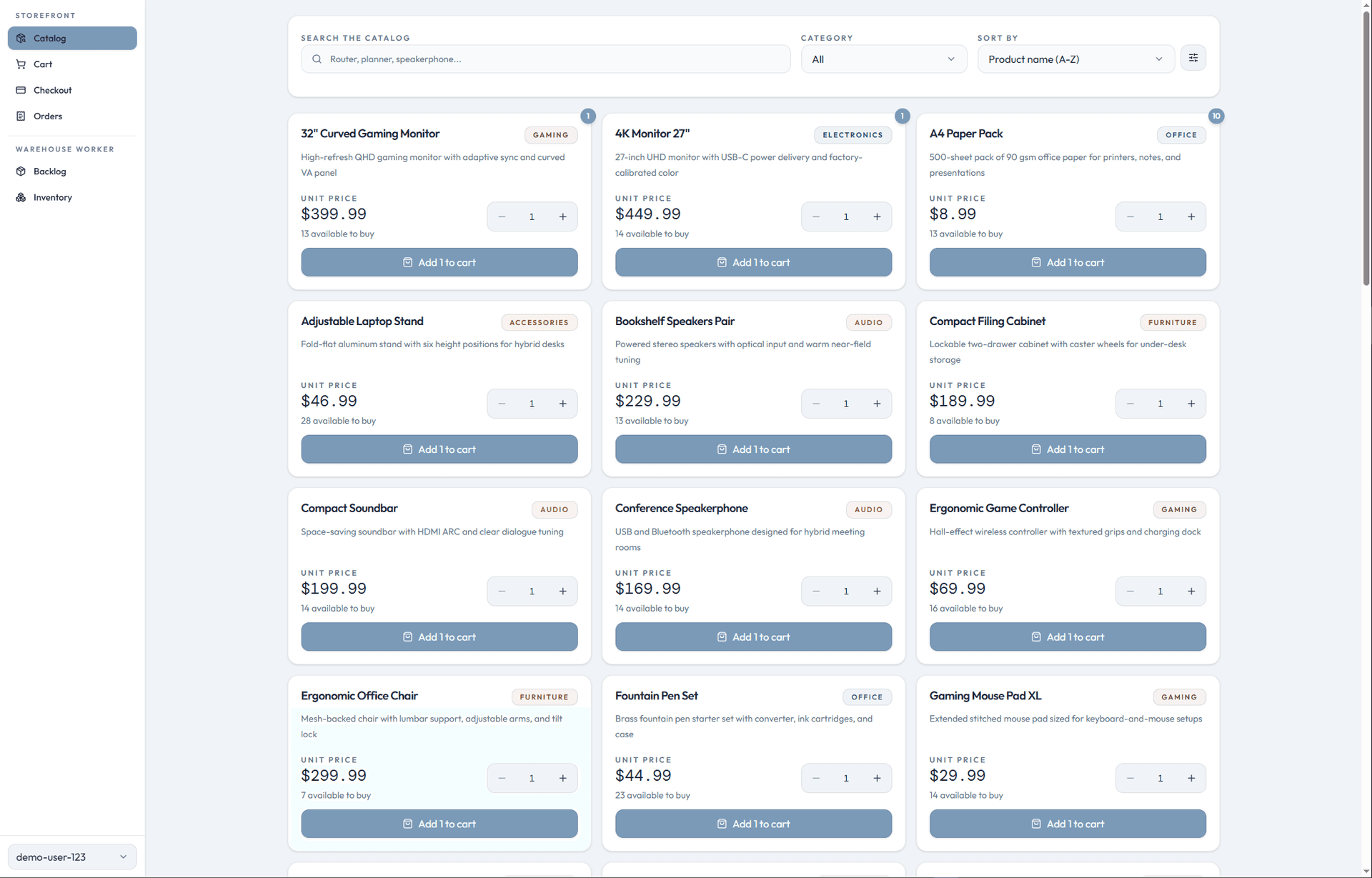The width and height of the screenshot is (1372, 878).
Task: Click the Catalog shopping icon
Action: tap(21, 38)
